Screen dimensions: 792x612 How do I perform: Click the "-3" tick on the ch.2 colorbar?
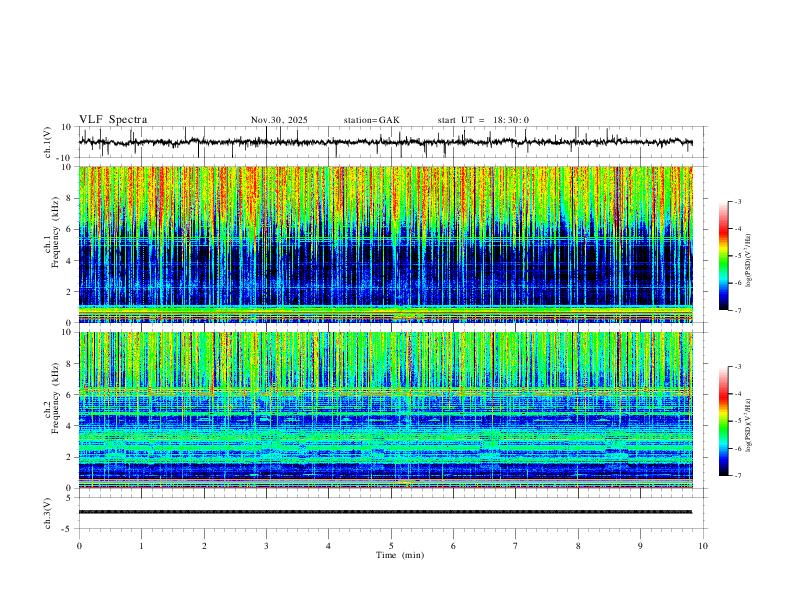[737, 367]
